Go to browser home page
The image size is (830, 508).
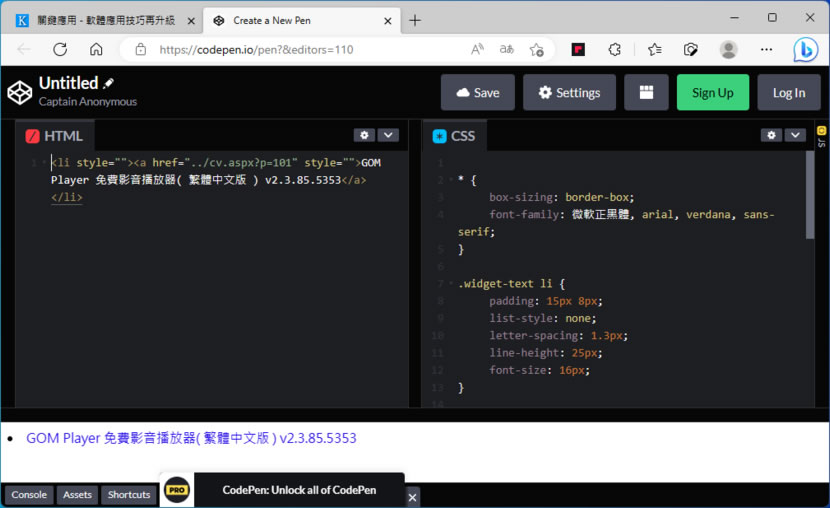[96, 50]
